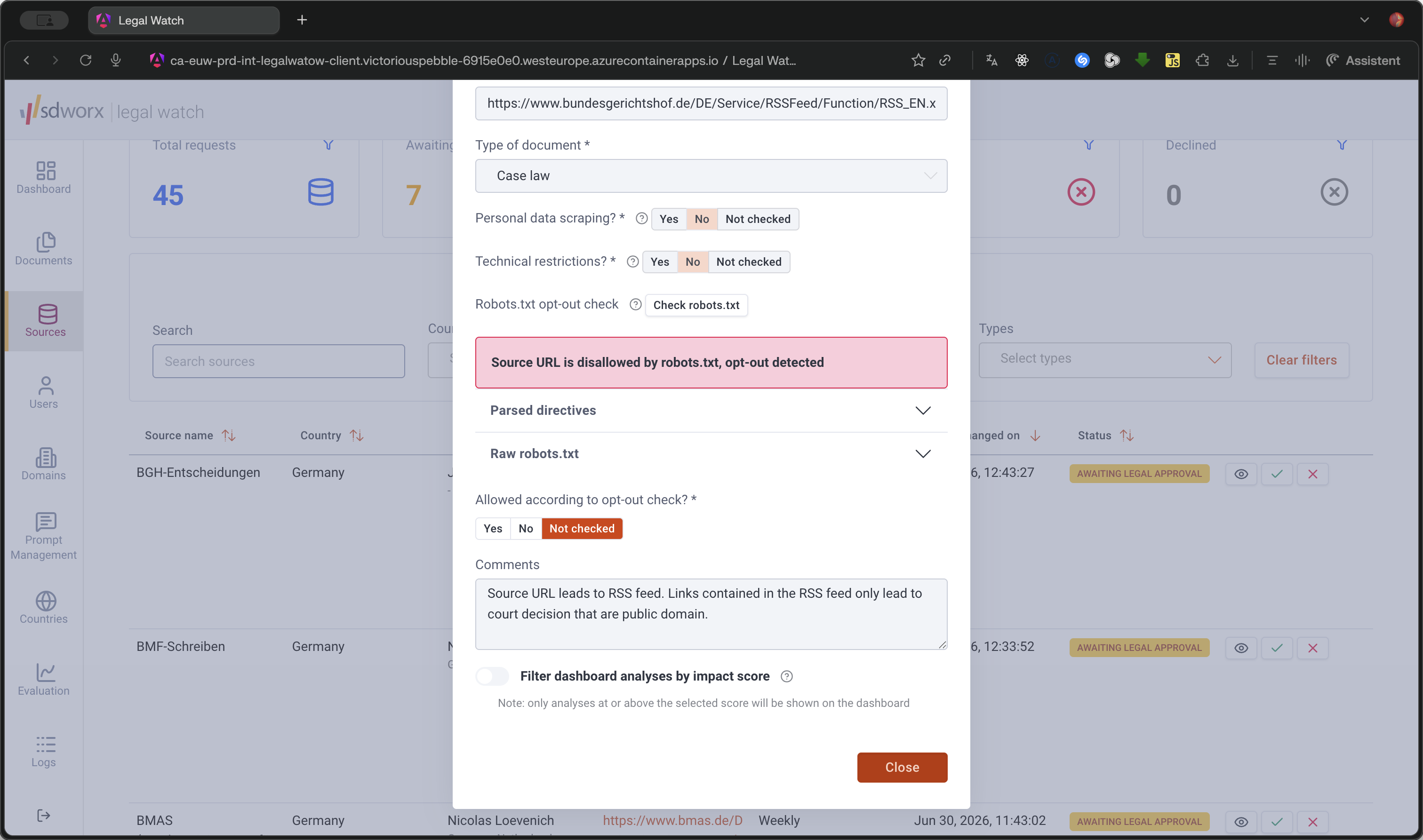The image size is (1423, 840).
Task: Set Personal data scraping to Yes
Action: point(669,219)
